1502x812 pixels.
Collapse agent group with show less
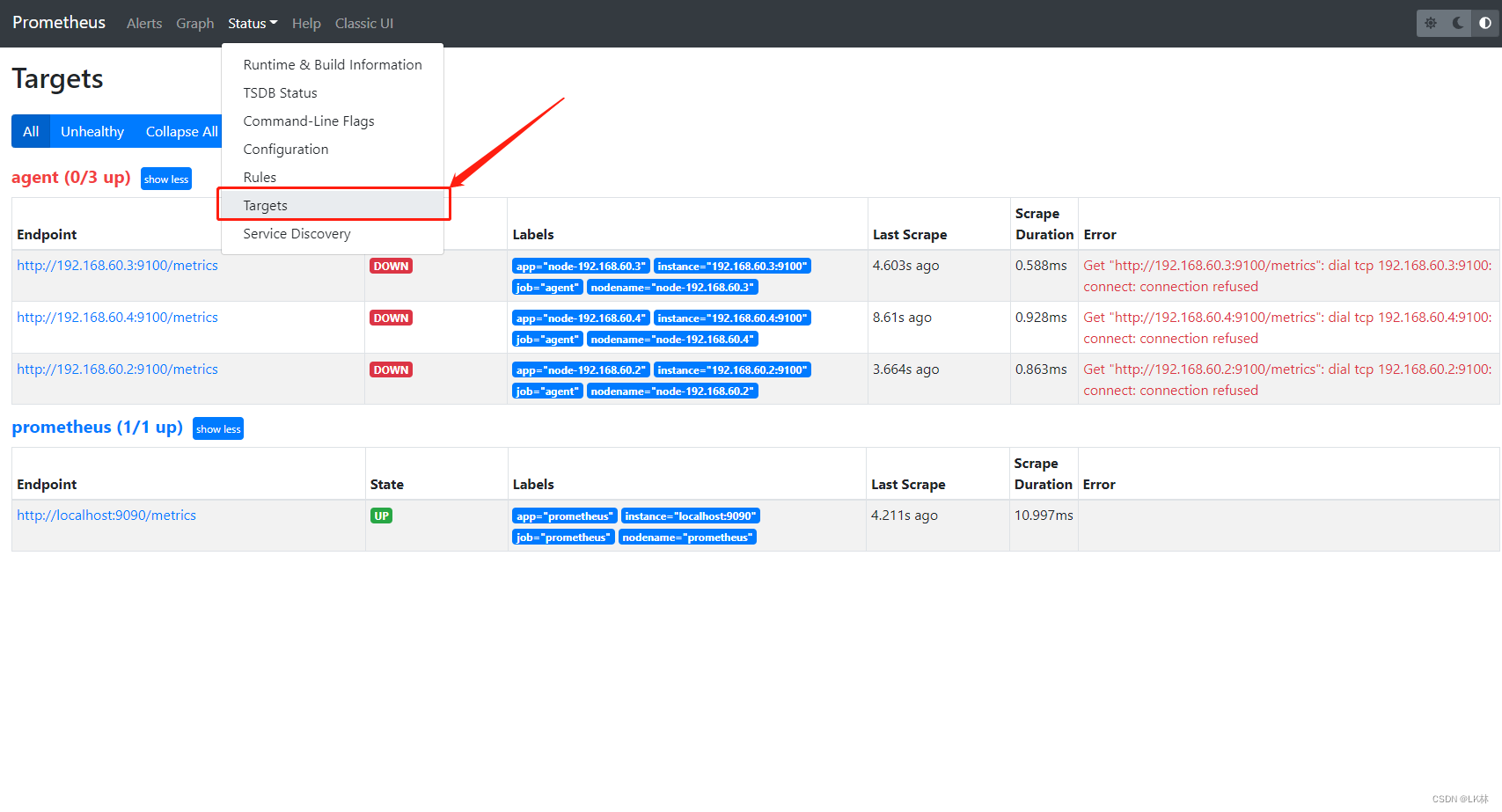pos(166,179)
